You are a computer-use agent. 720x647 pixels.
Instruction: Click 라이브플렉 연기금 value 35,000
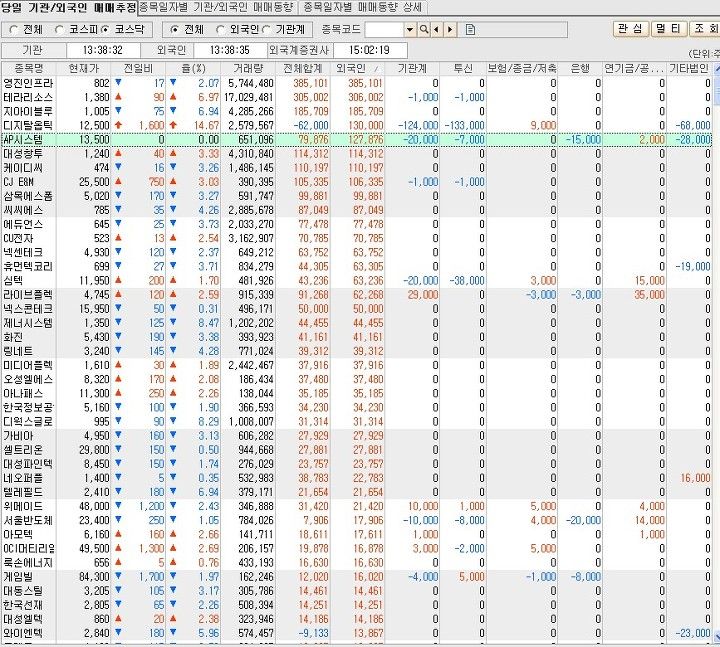[x=649, y=295]
